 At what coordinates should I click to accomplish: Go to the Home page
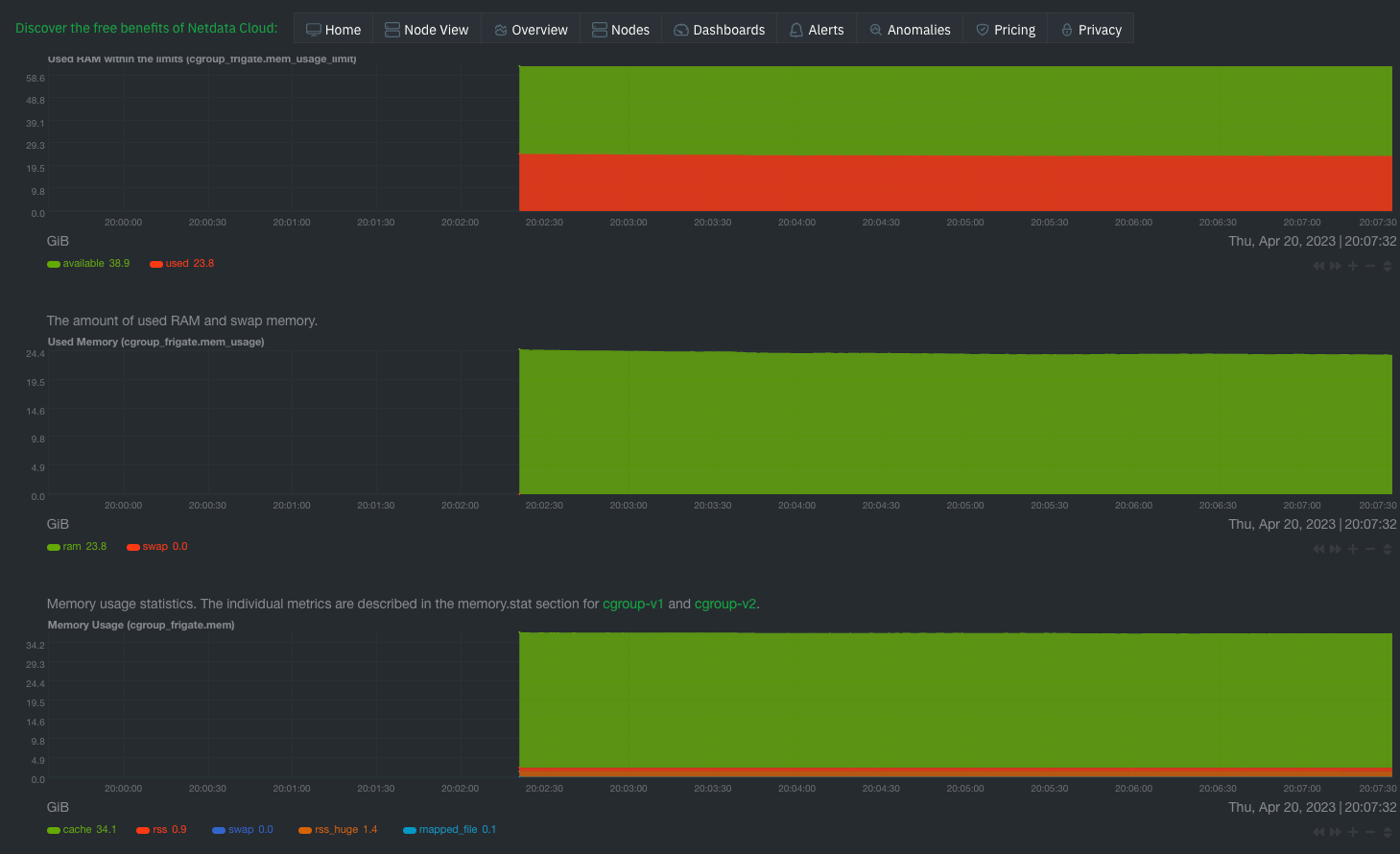pyautogui.click(x=333, y=29)
